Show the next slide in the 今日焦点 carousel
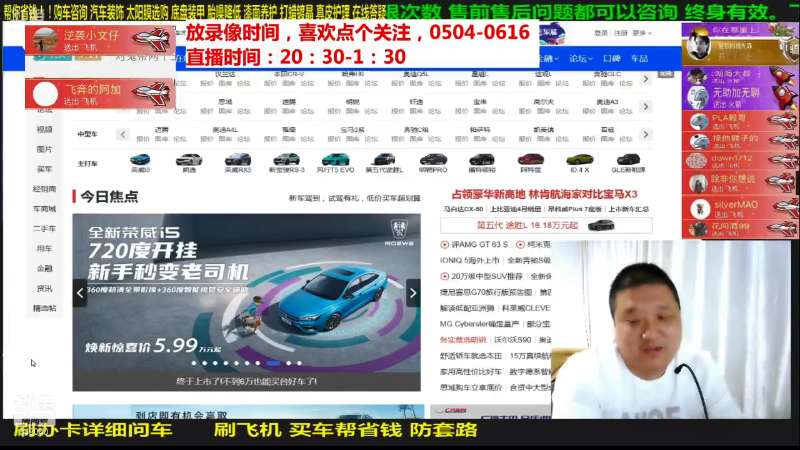Viewport: 800px width, 450px height. pyautogui.click(x=413, y=293)
